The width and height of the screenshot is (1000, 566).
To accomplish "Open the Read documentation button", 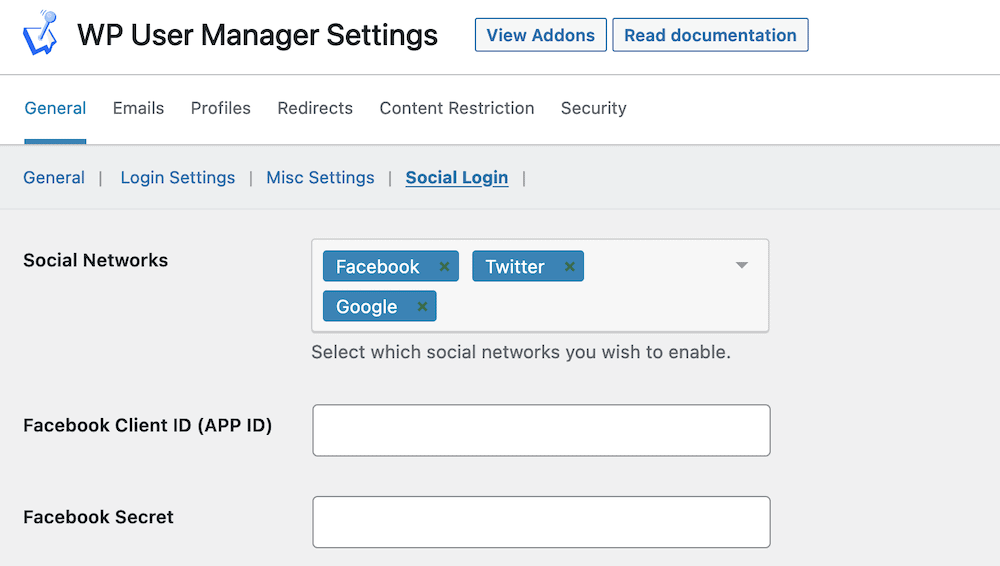I will click(x=710, y=35).
